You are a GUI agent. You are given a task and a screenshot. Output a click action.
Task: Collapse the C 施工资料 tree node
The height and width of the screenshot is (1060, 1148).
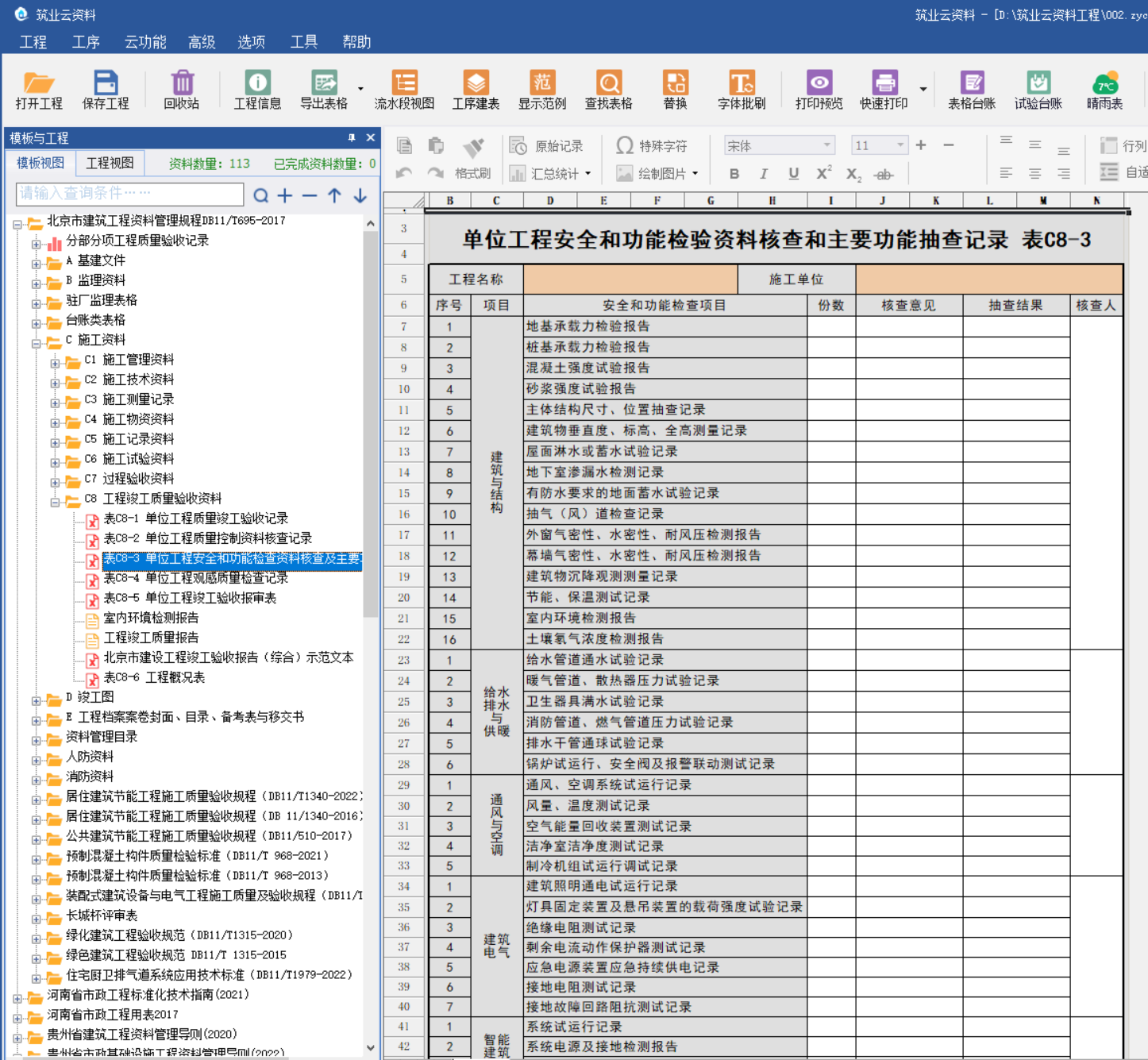[x=36, y=344]
